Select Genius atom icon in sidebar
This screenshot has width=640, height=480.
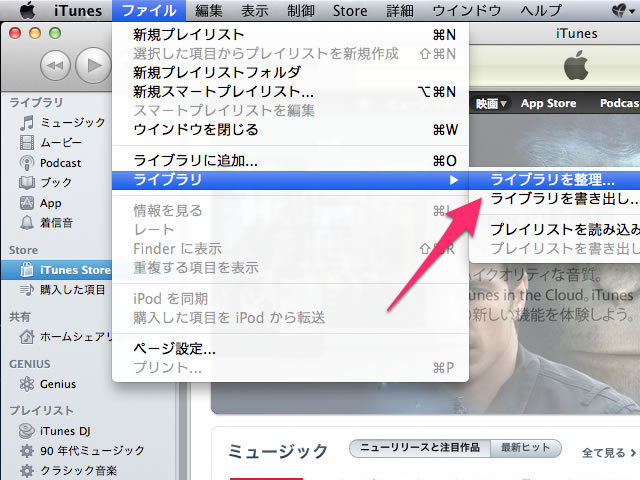(x=27, y=384)
